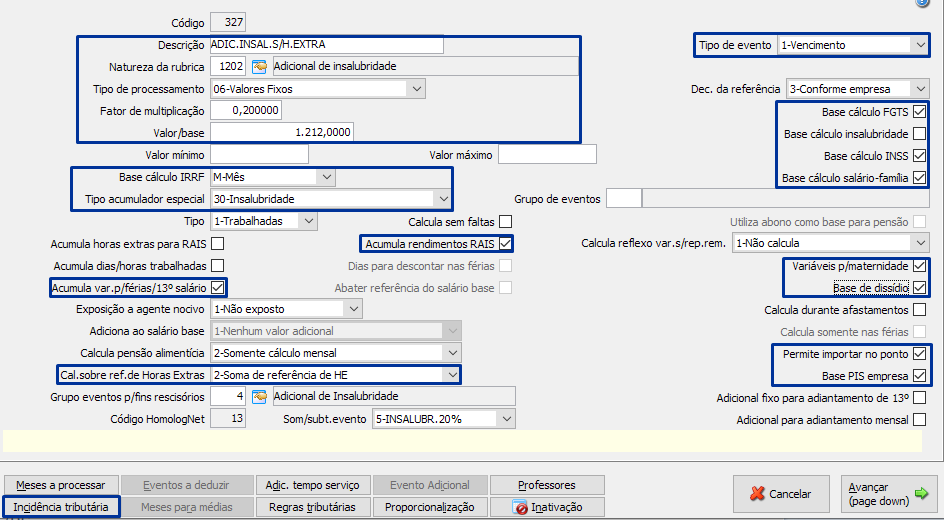Viewport: 944px width, 520px height.
Task: Open lookup icon beside Natureza da rubrica
Action: (x=259, y=66)
